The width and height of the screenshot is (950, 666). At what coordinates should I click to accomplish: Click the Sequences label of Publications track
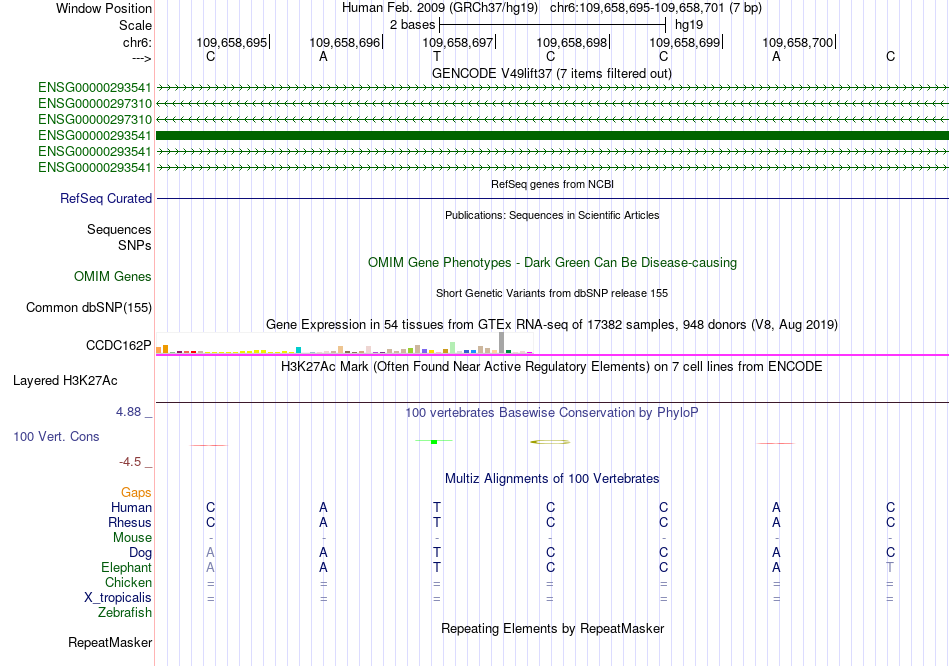click(119, 230)
